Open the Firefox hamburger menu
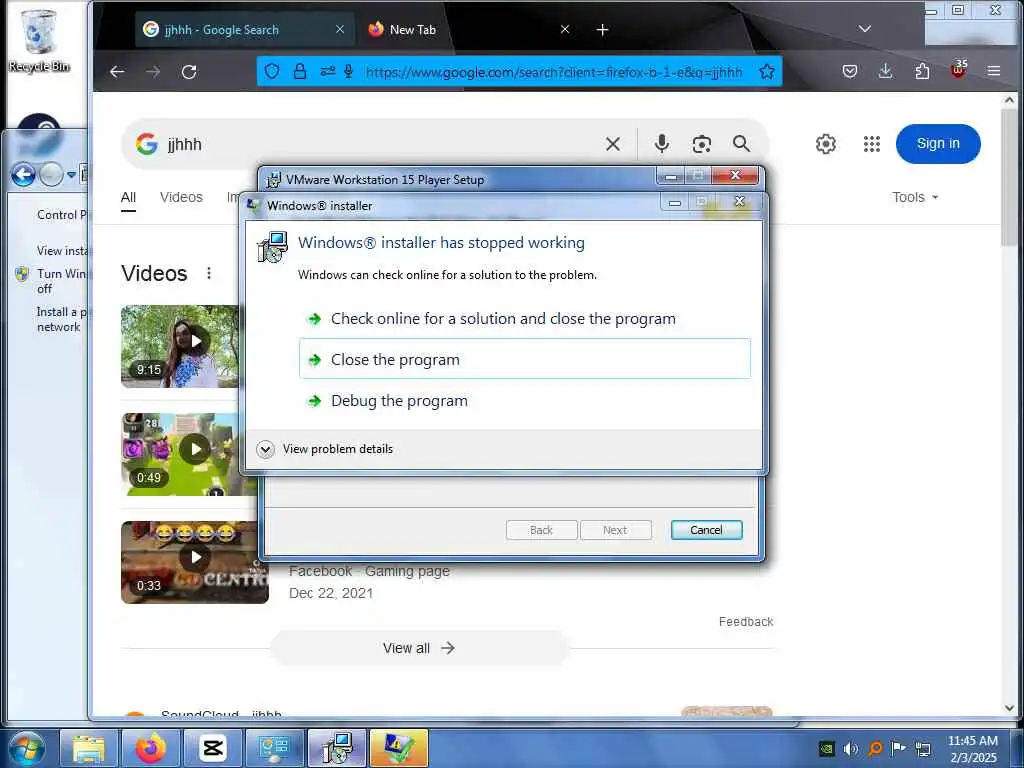 point(994,71)
